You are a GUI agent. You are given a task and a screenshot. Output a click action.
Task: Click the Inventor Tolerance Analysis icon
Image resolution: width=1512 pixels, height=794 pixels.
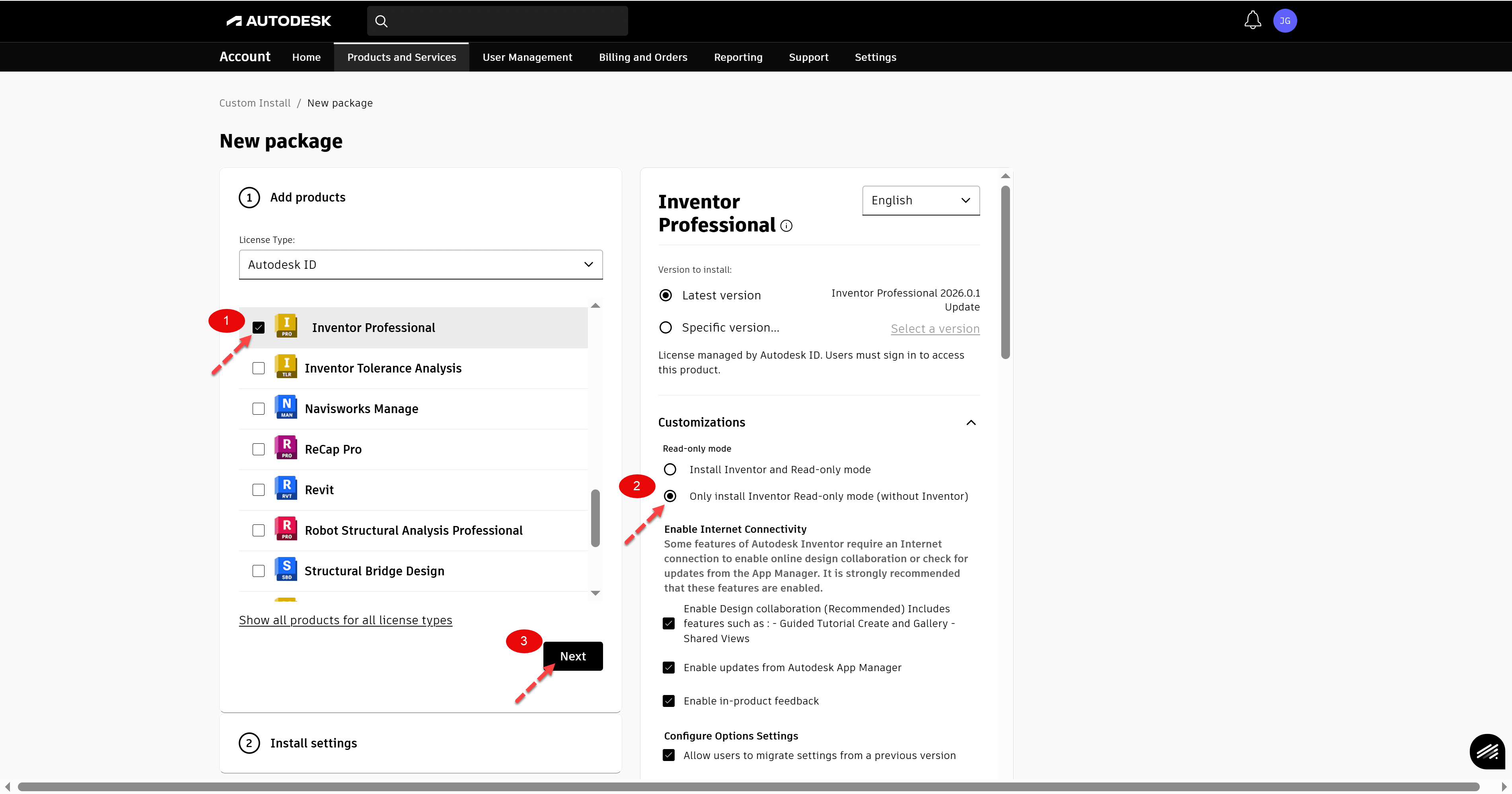point(286,367)
